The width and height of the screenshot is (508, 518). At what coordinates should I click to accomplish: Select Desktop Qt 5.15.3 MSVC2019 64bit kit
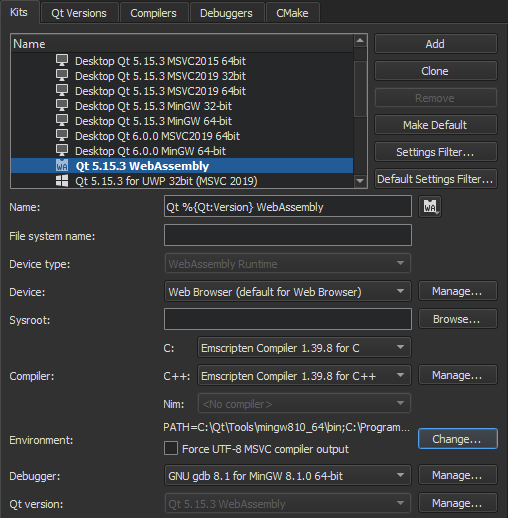point(182,91)
